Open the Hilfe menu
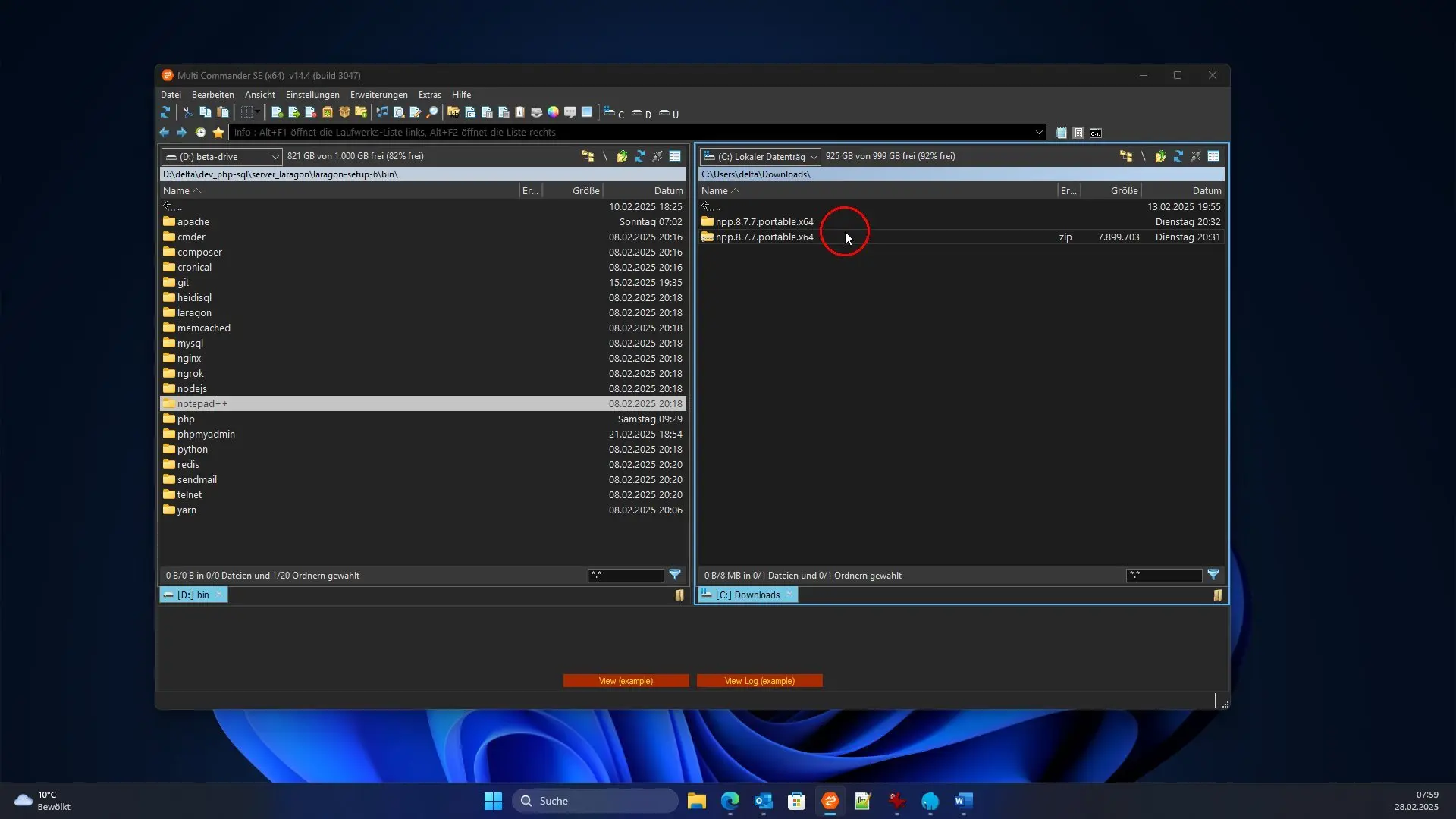The width and height of the screenshot is (1456, 819). tap(461, 95)
